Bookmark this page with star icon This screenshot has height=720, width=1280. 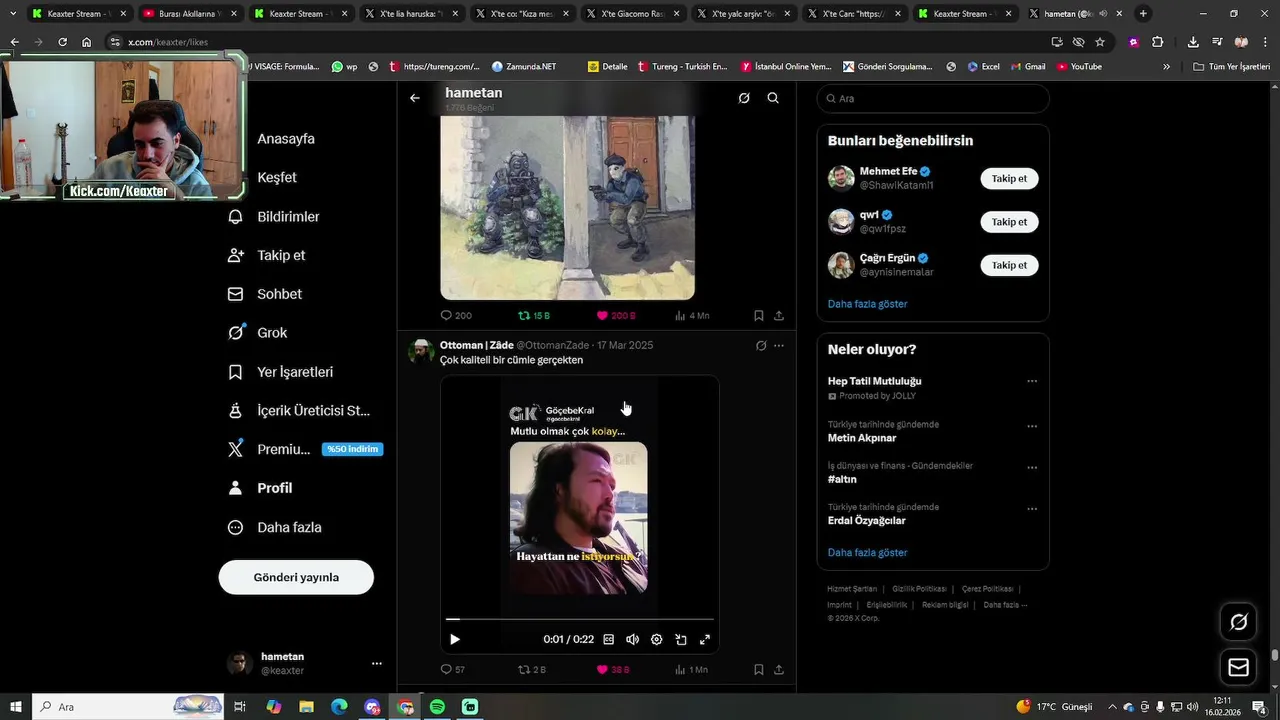(x=1100, y=42)
